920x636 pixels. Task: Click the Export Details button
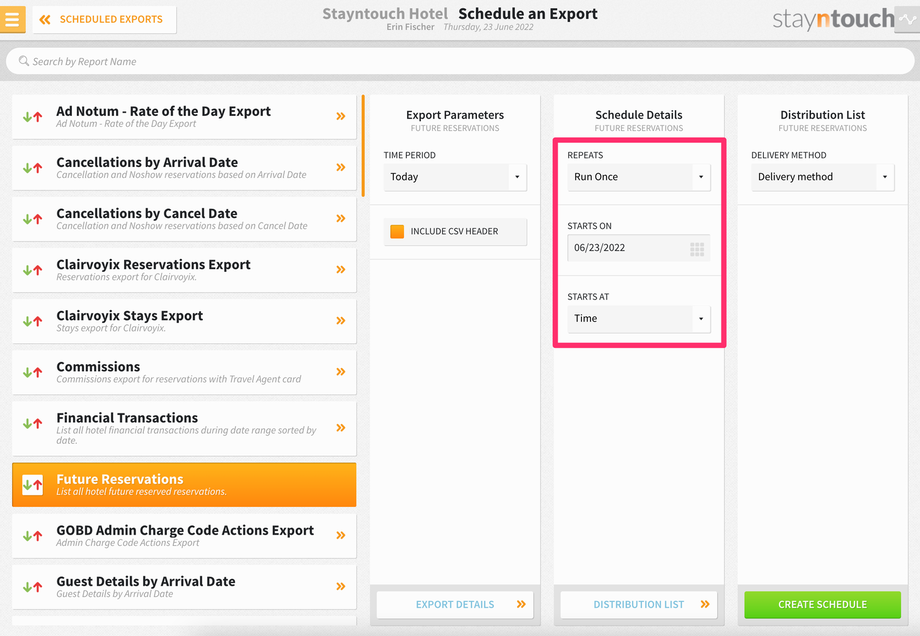pos(455,604)
